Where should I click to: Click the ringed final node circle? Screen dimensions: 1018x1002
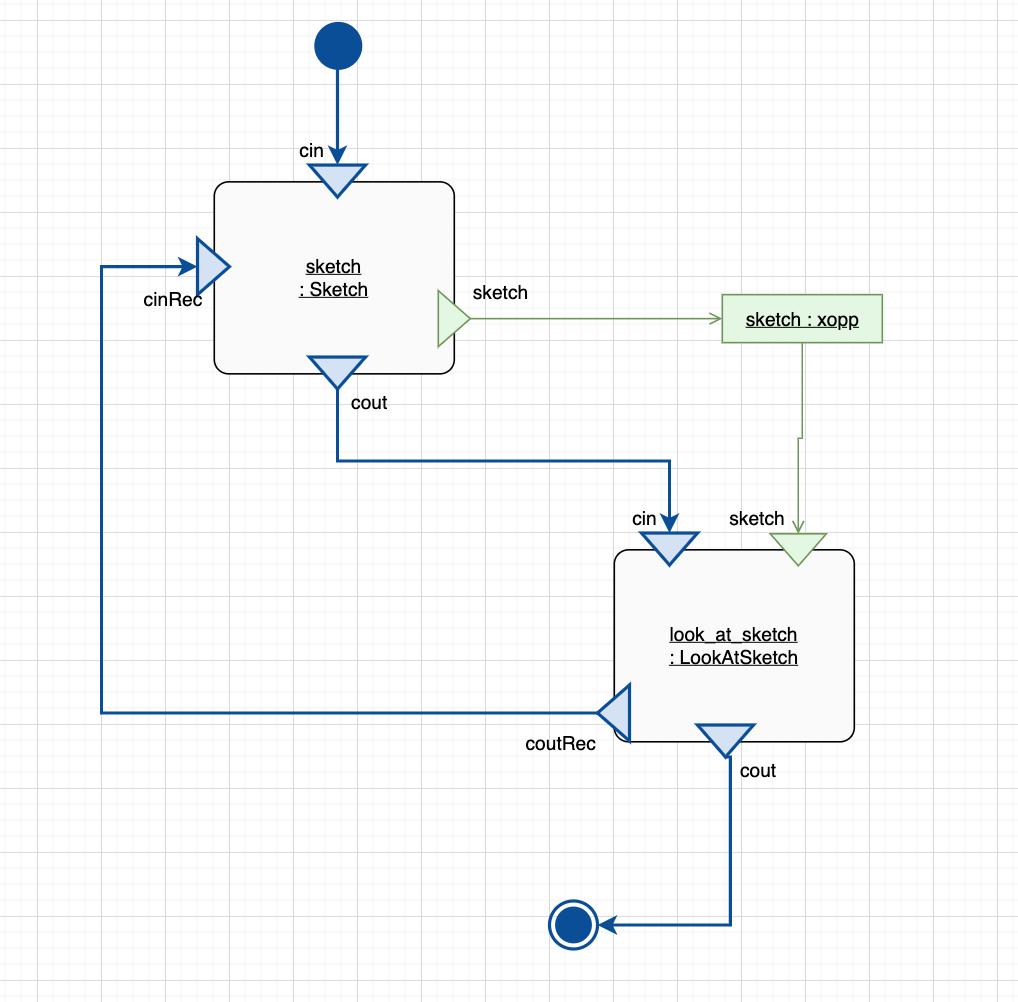click(x=573, y=924)
